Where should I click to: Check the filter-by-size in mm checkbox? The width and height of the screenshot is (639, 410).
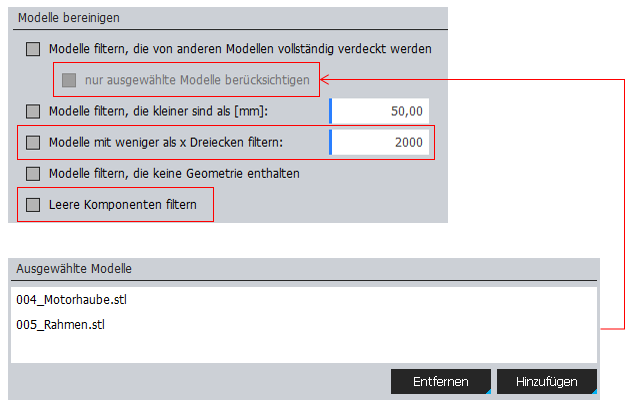(33, 111)
